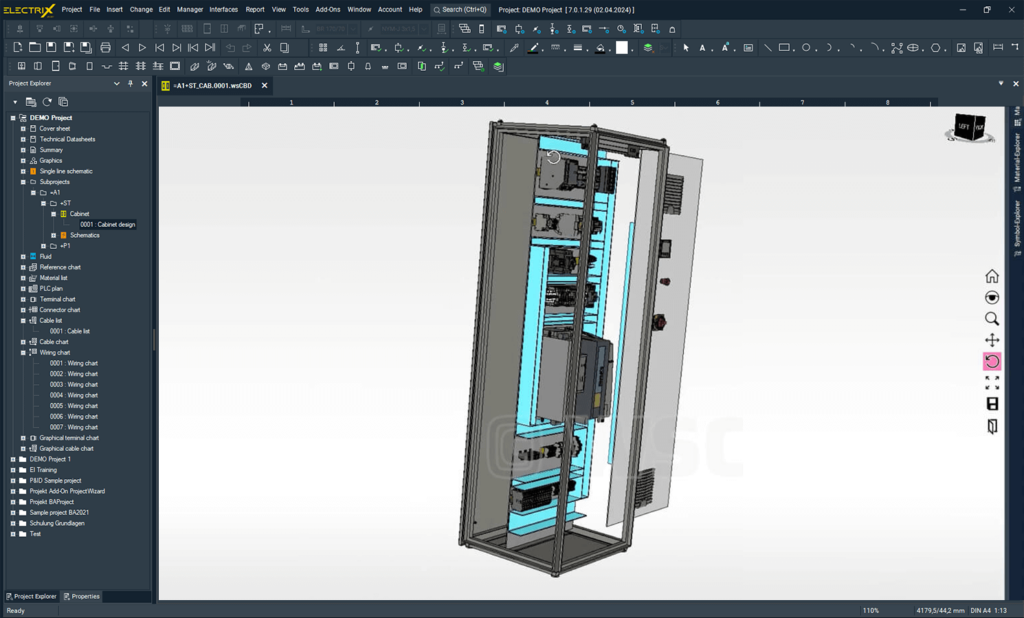Open the Properties tab at the bottom left
This screenshot has height=618, width=1024.
[x=81, y=596]
